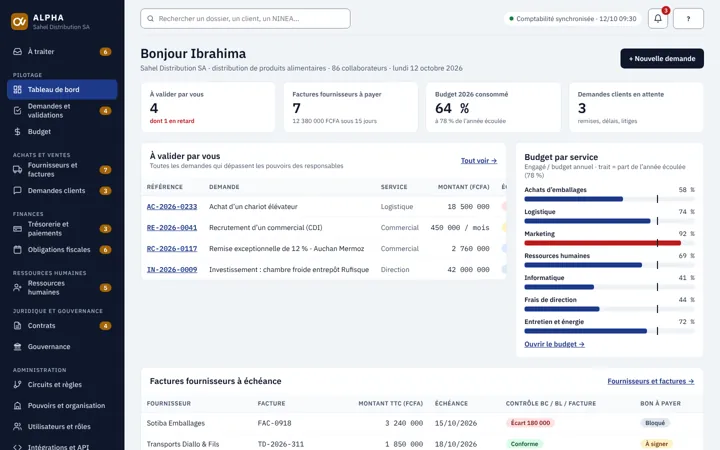This screenshot has width=720, height=450.
Task: Click the Factures fournisseurs à payer card
Action: [x=351, y=107]
